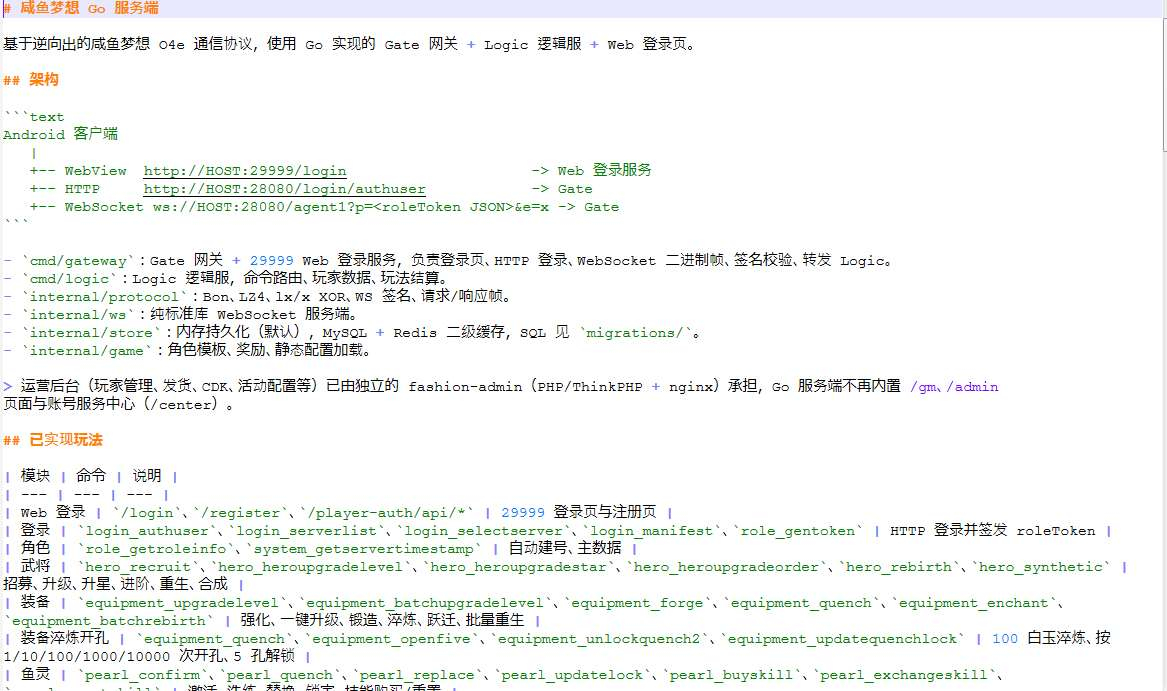
Task: Click the 'role_getroleinfo' command
Action: [156, 548]
